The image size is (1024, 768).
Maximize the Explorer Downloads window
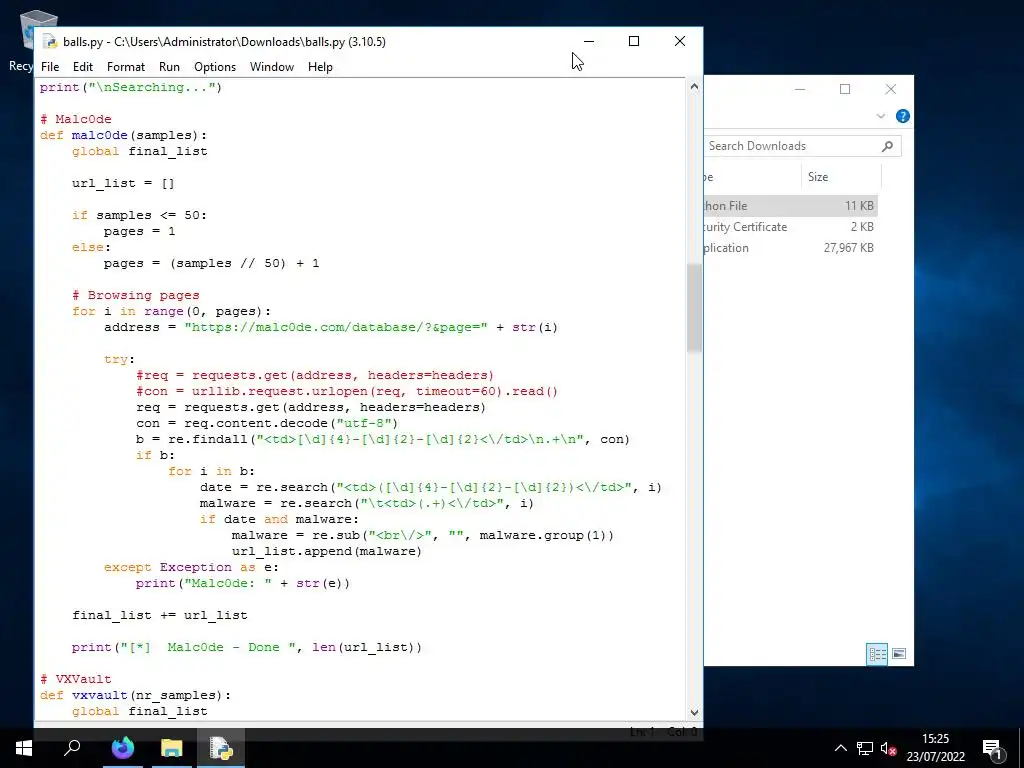pos(845,89)
